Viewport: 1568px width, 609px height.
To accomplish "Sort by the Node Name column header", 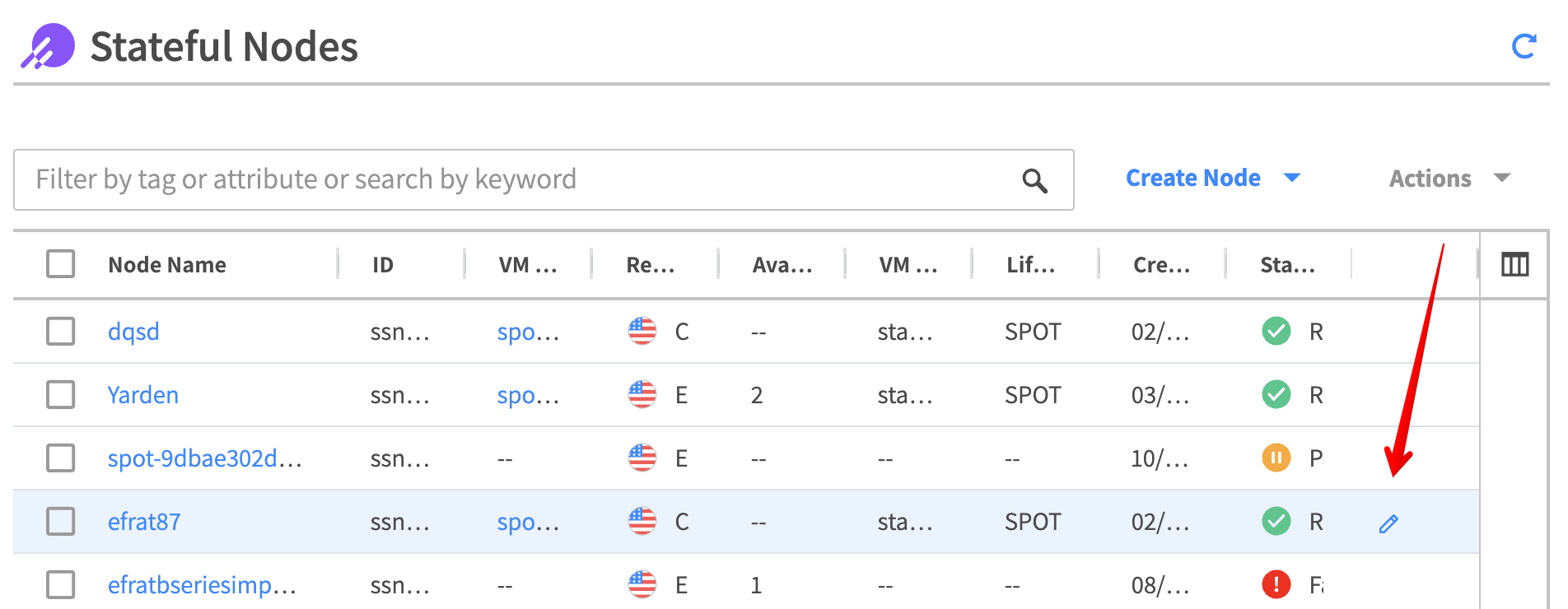I will [x=167, y=265].
